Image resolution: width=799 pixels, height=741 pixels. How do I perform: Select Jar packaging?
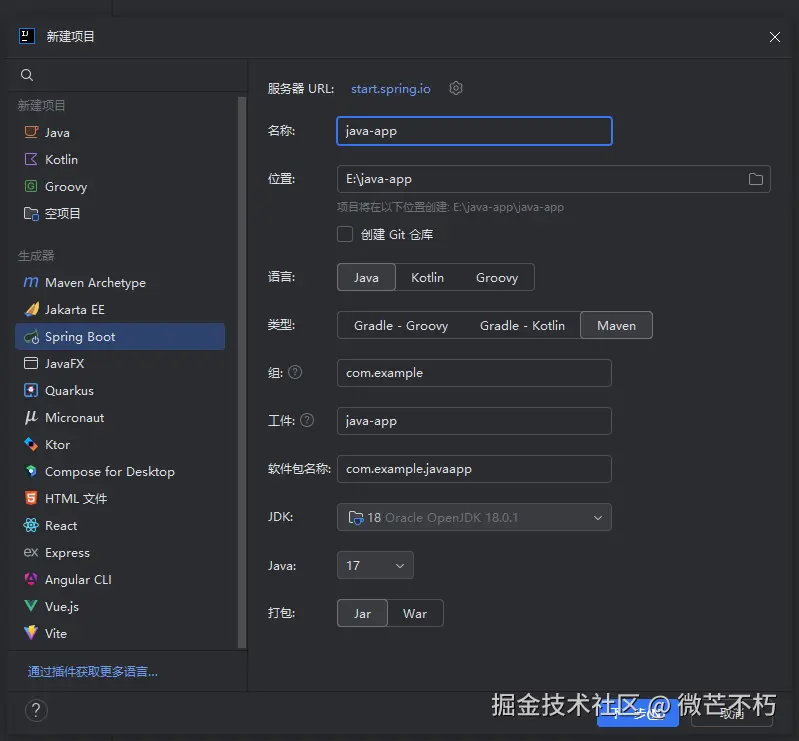point(362,614)
